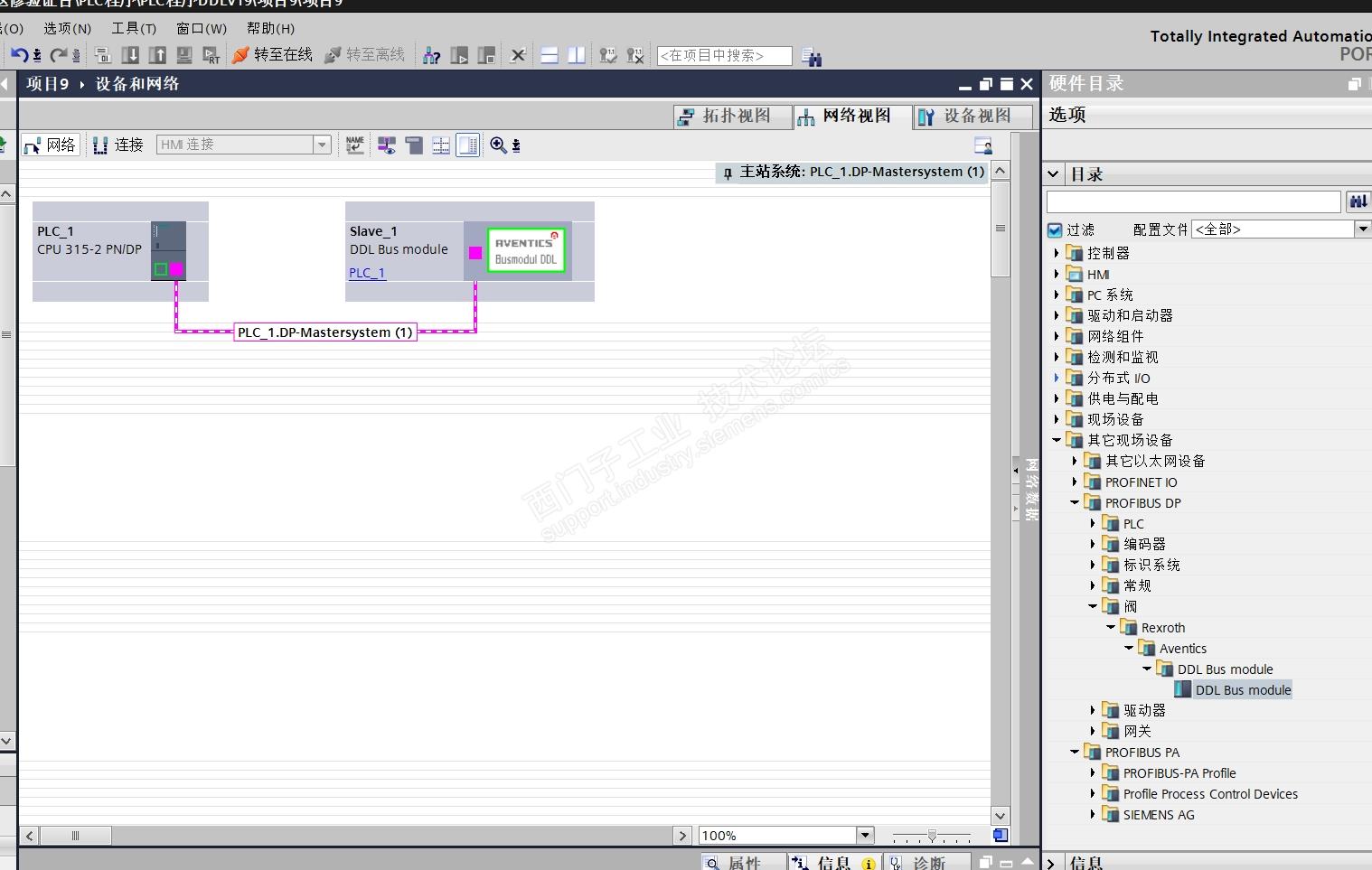
Task: Switch to the 拓扑视图 topology view tab
Action: tap(731, 117)
